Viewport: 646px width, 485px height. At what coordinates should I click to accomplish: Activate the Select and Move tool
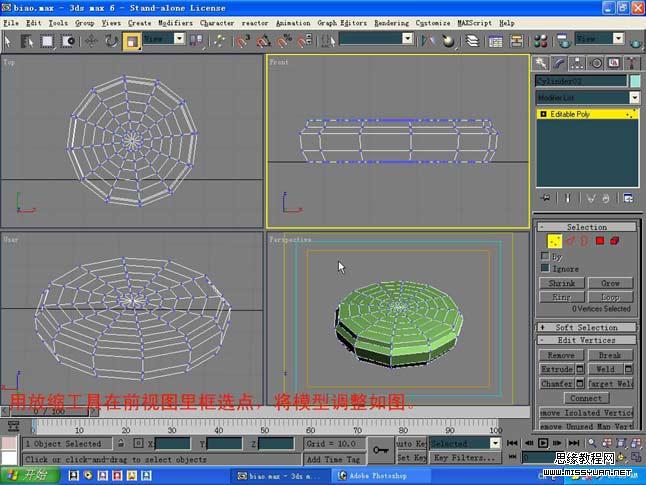[x=91, y=41]
